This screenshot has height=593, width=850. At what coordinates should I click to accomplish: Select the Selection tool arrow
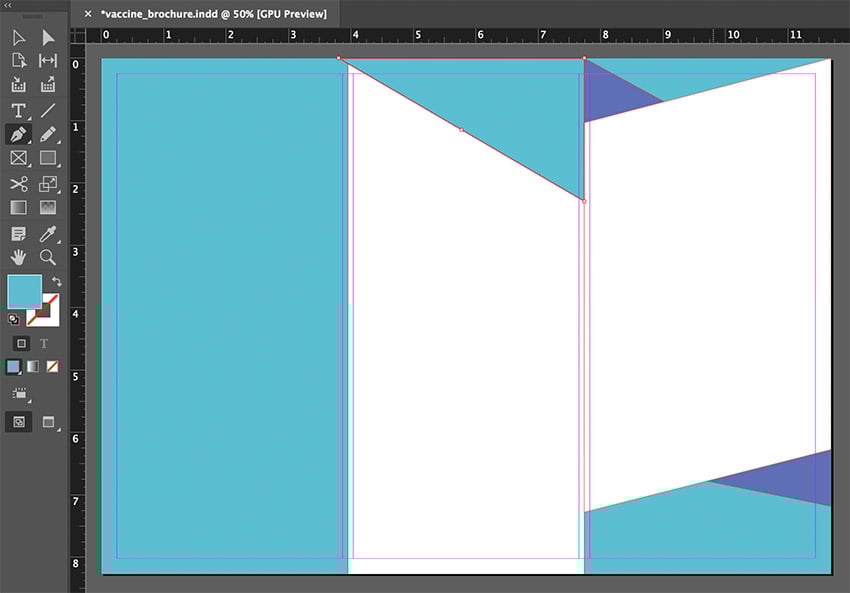[x=18, y=38]
